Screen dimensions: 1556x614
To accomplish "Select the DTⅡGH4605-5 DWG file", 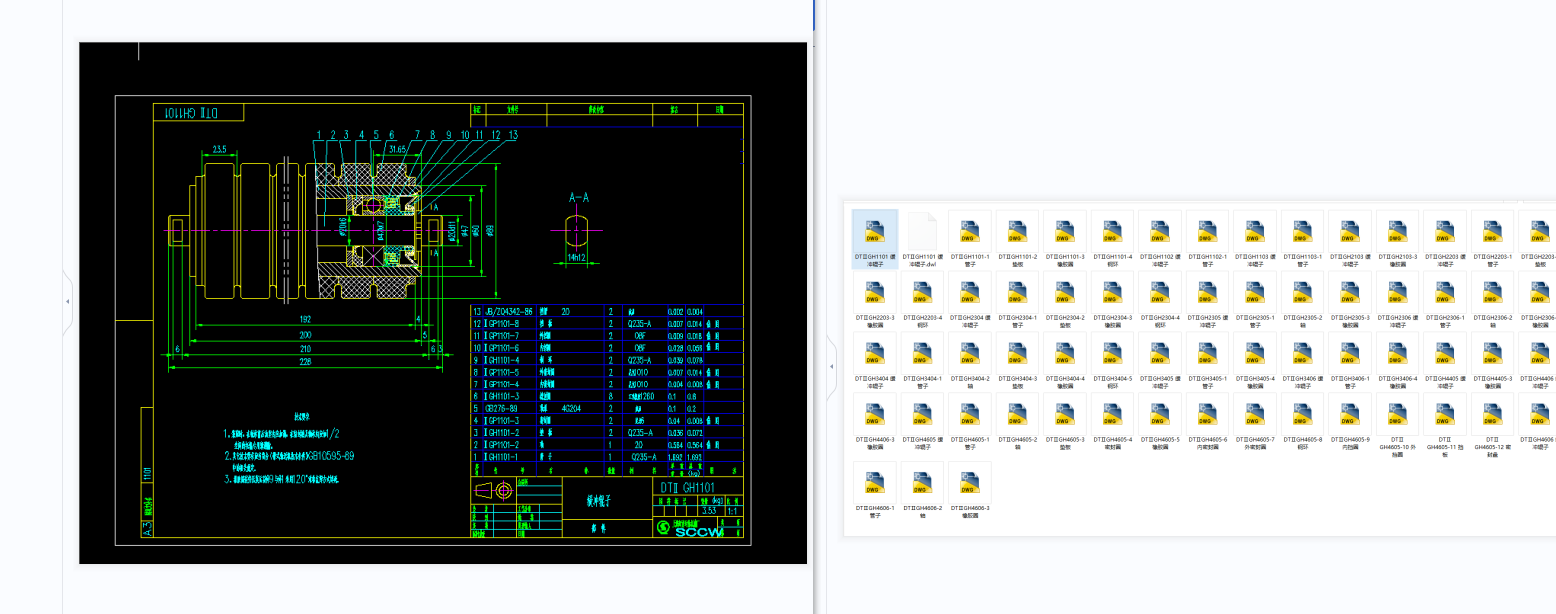I will (1160, 423).
